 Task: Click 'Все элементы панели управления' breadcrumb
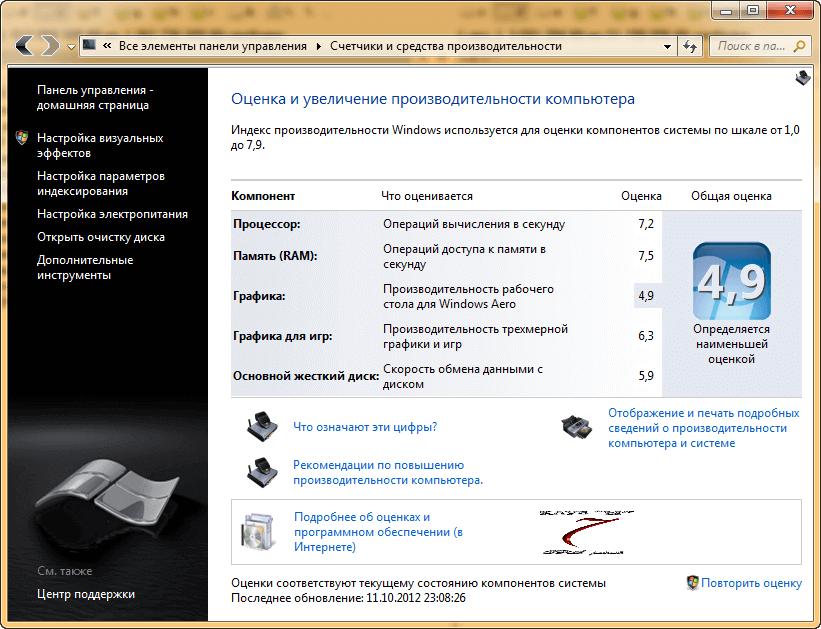pos(213,46)
